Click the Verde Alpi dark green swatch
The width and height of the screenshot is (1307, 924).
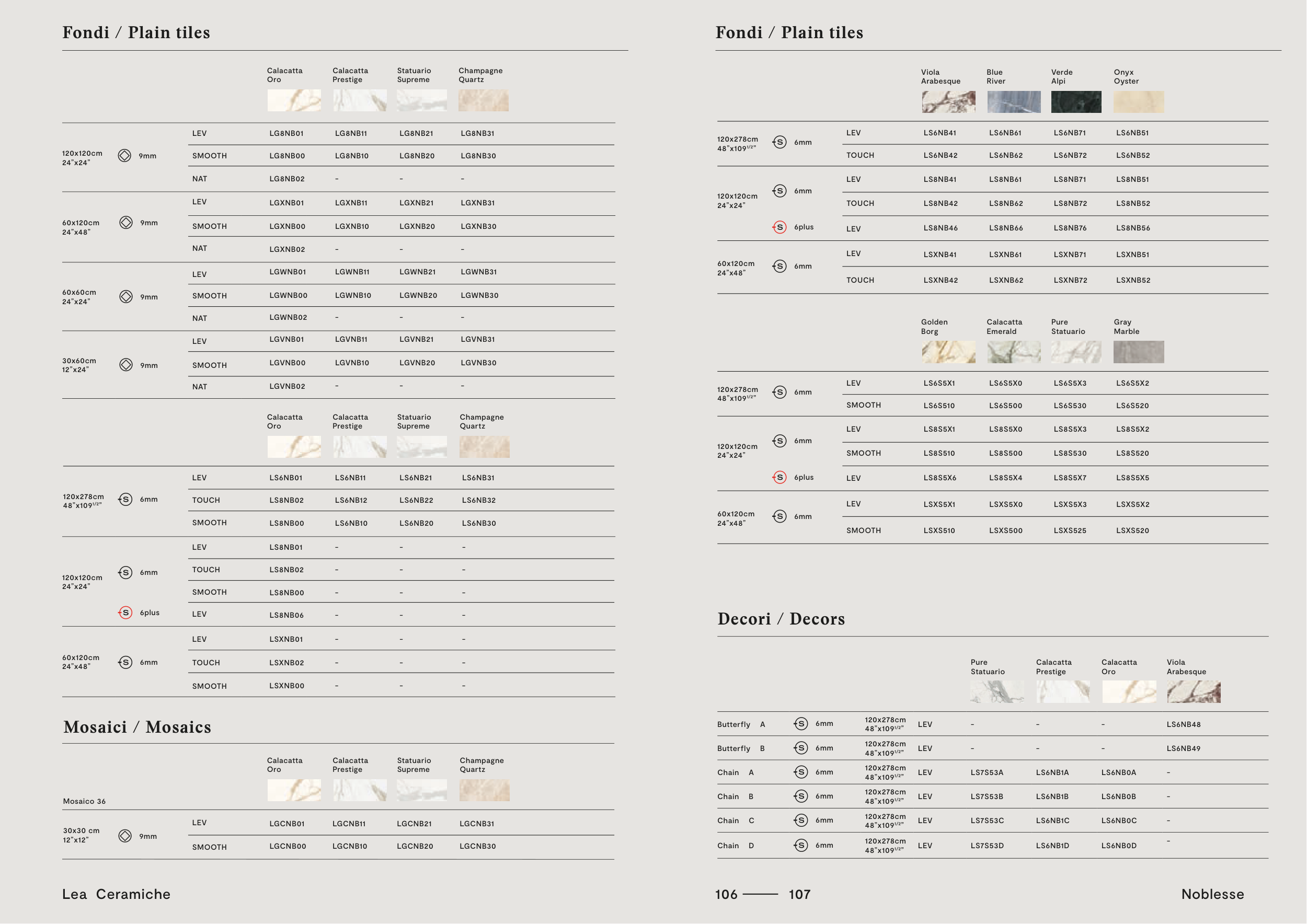1076,102
